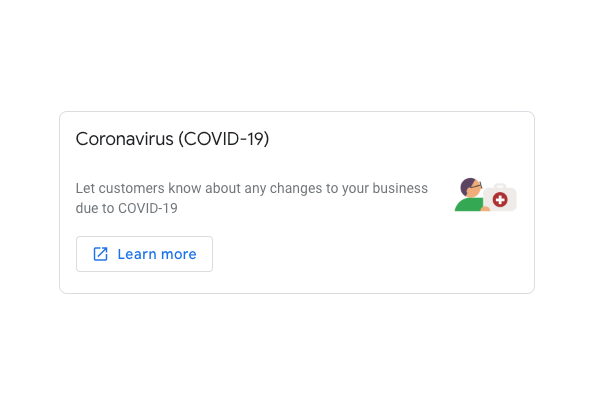Viewport: 600px width, 400px height.
Task: Open the external link icon beside Learn more
Action: pyautogui.click(x=101, y=254)
